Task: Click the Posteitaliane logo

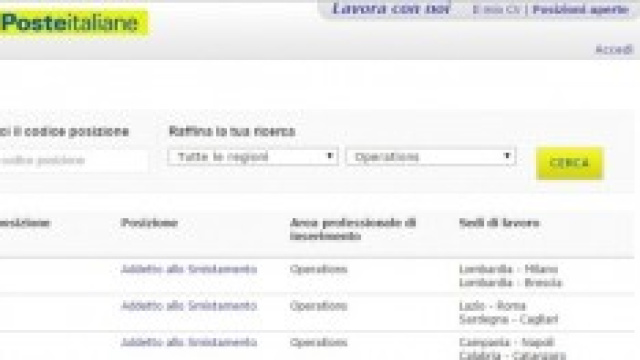Action: pyautogui.click(x=73, y=23)
